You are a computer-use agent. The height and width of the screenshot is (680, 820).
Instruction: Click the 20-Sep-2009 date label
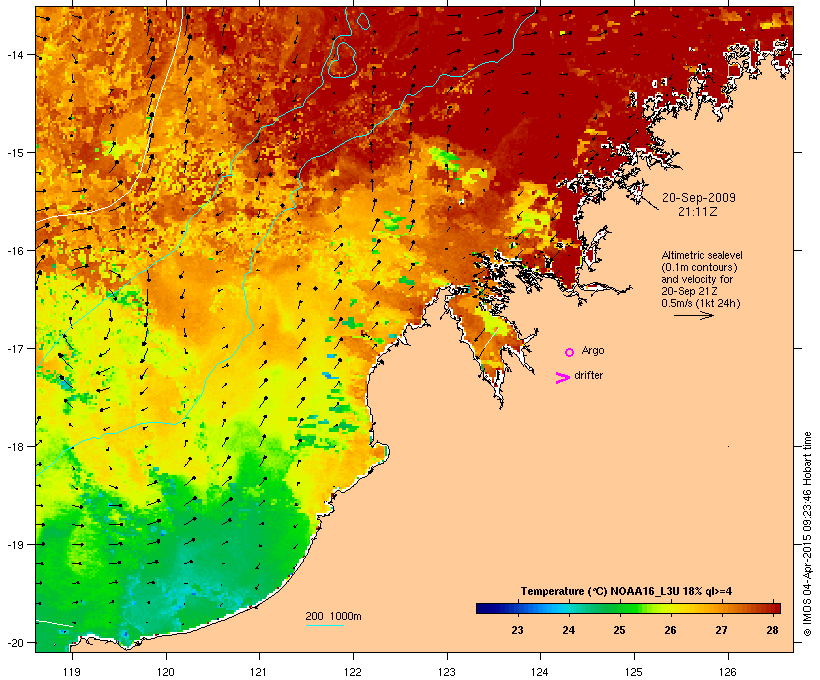coord(699,198)
